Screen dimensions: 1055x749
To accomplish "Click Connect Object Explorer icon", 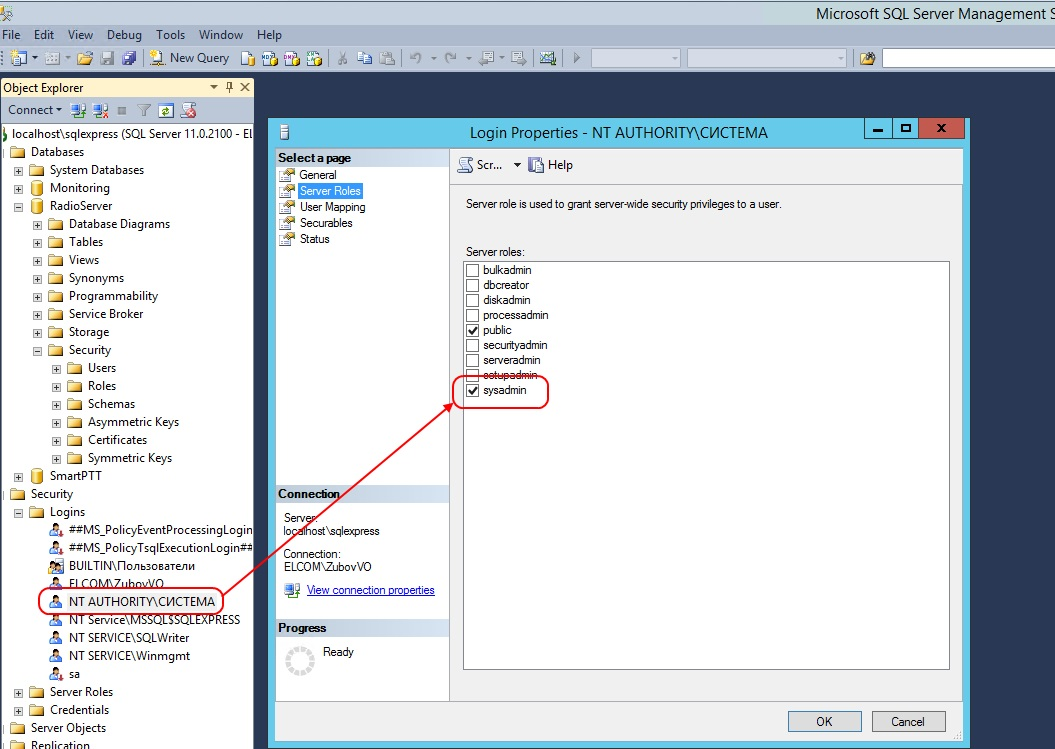I will click(78, 110).
